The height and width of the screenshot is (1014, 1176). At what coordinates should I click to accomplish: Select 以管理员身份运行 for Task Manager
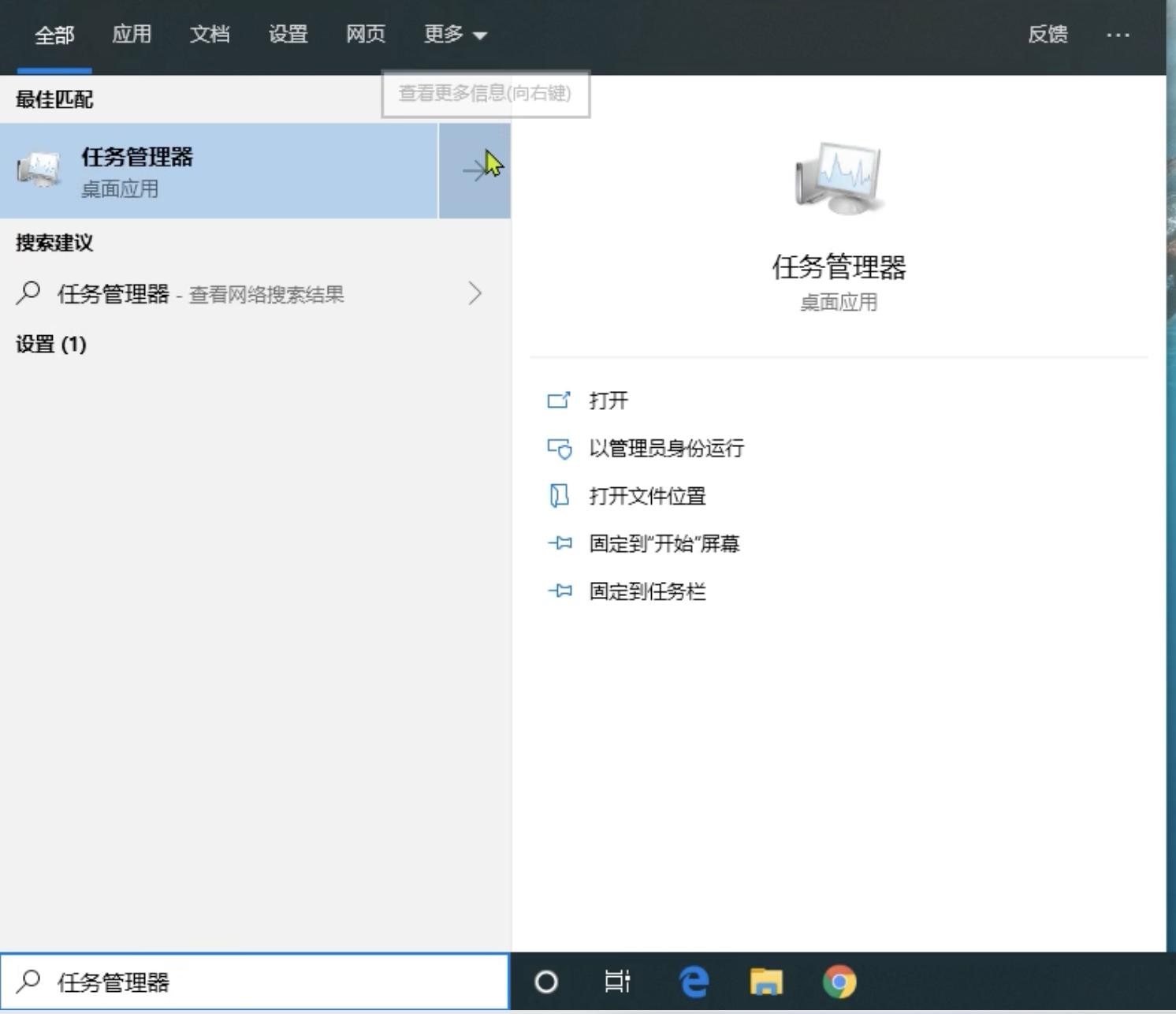[665, 448]
